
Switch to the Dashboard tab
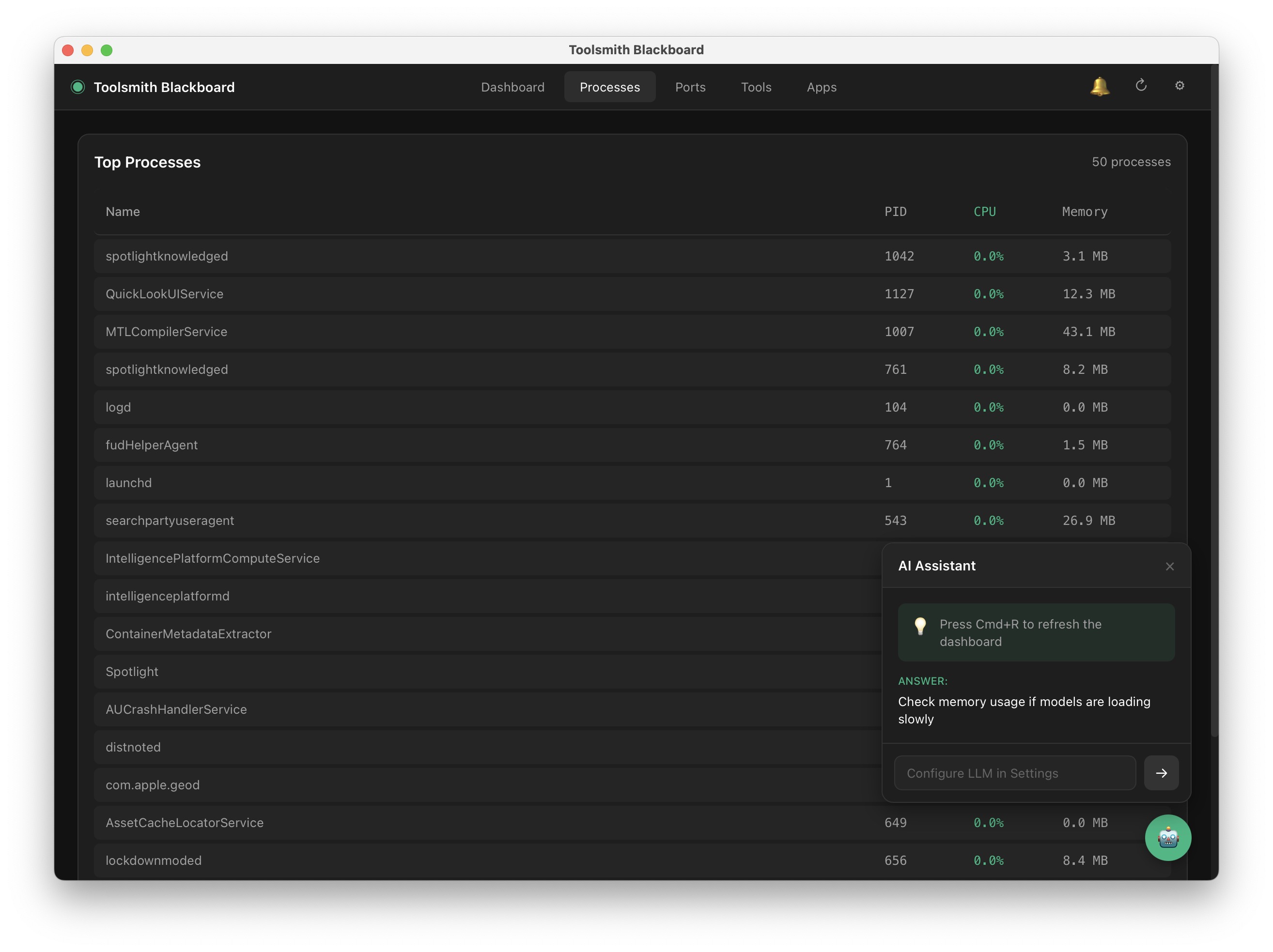(512, 87)
